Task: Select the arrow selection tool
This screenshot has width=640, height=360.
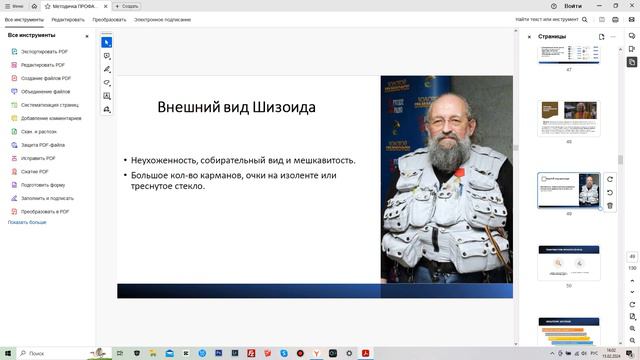Action: coord(107,42)
